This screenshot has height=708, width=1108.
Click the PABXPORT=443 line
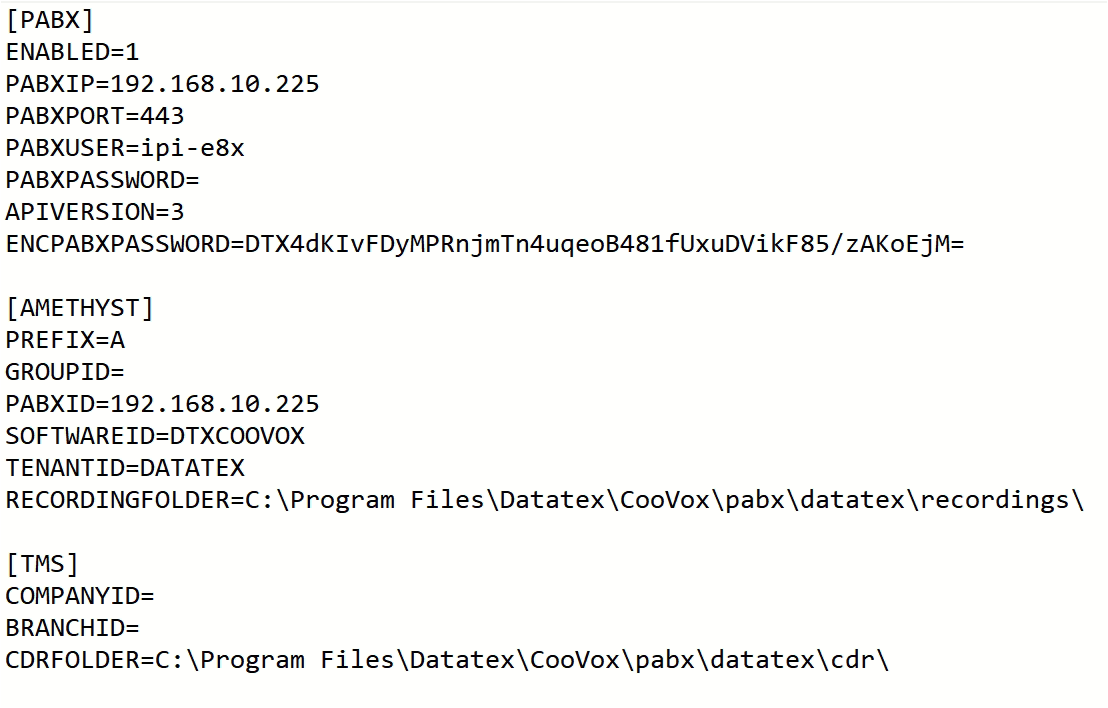95,116
